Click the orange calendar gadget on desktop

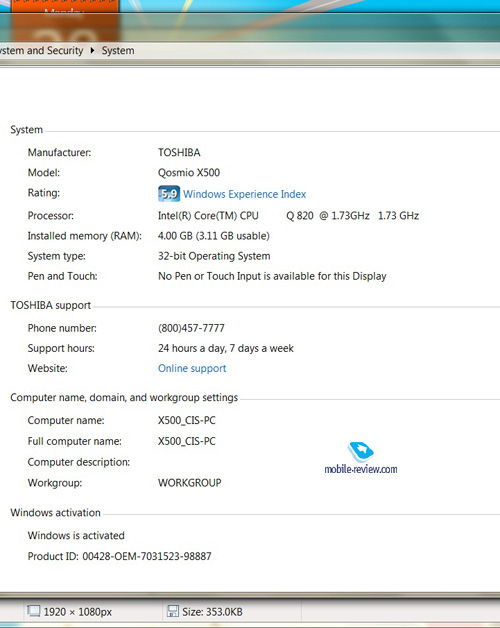[64, 21]
